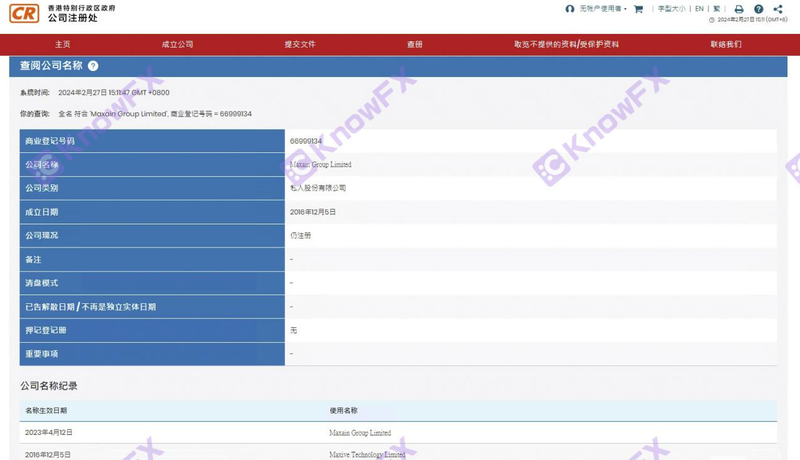Click the 公司名称纪录 section heading
This screenshot has height=460, width=800.
[x=48, y=386]
